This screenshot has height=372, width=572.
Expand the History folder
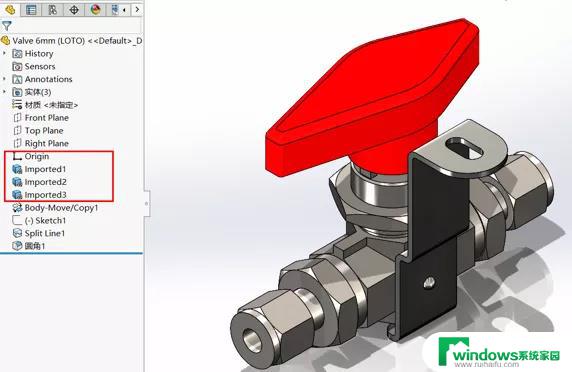[4, 53]
